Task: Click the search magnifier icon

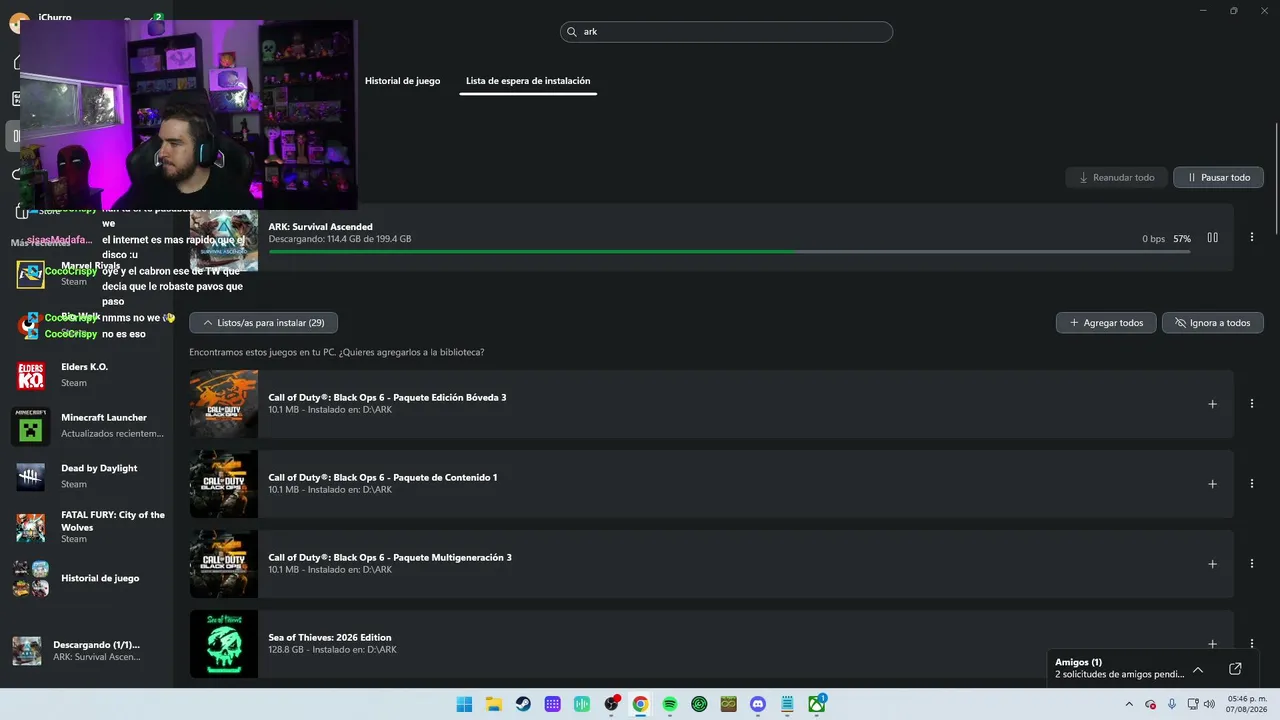Action: click(573, 32)
